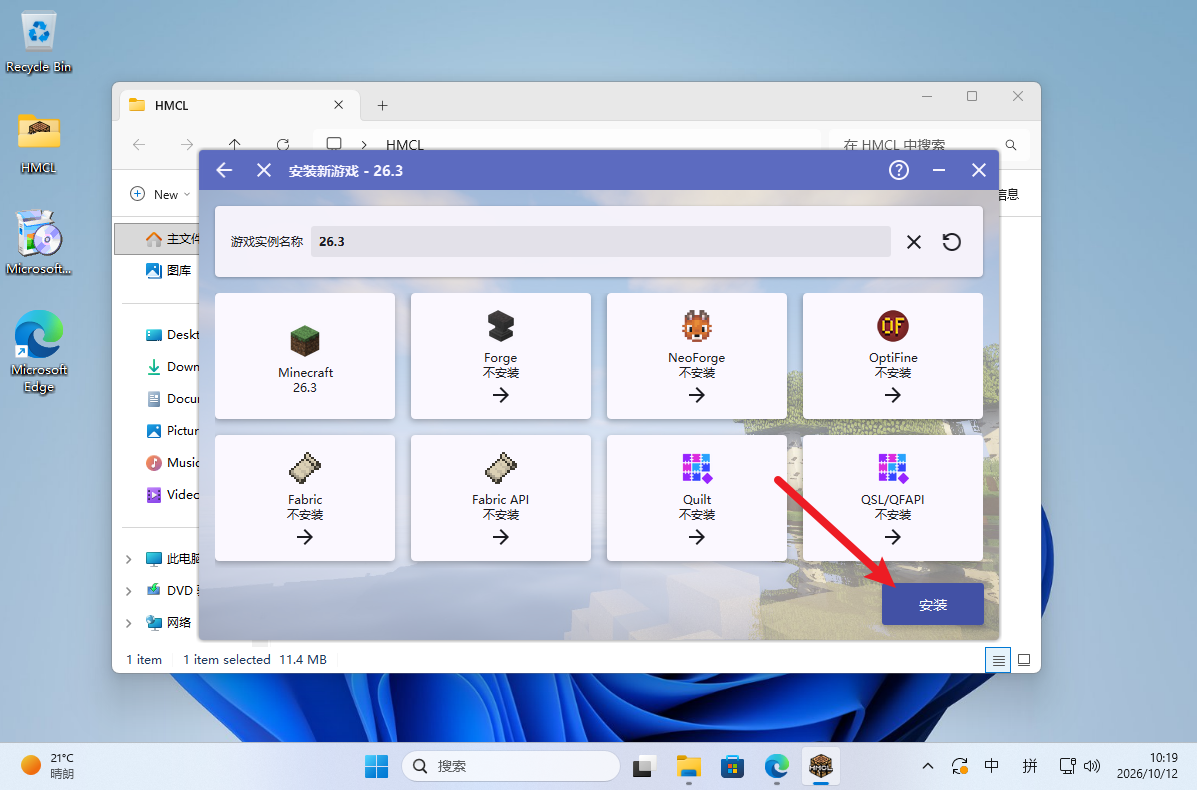Expand the 网络 tree node
The width and height of the screenshot is (1197, 790).
point(128,623)
